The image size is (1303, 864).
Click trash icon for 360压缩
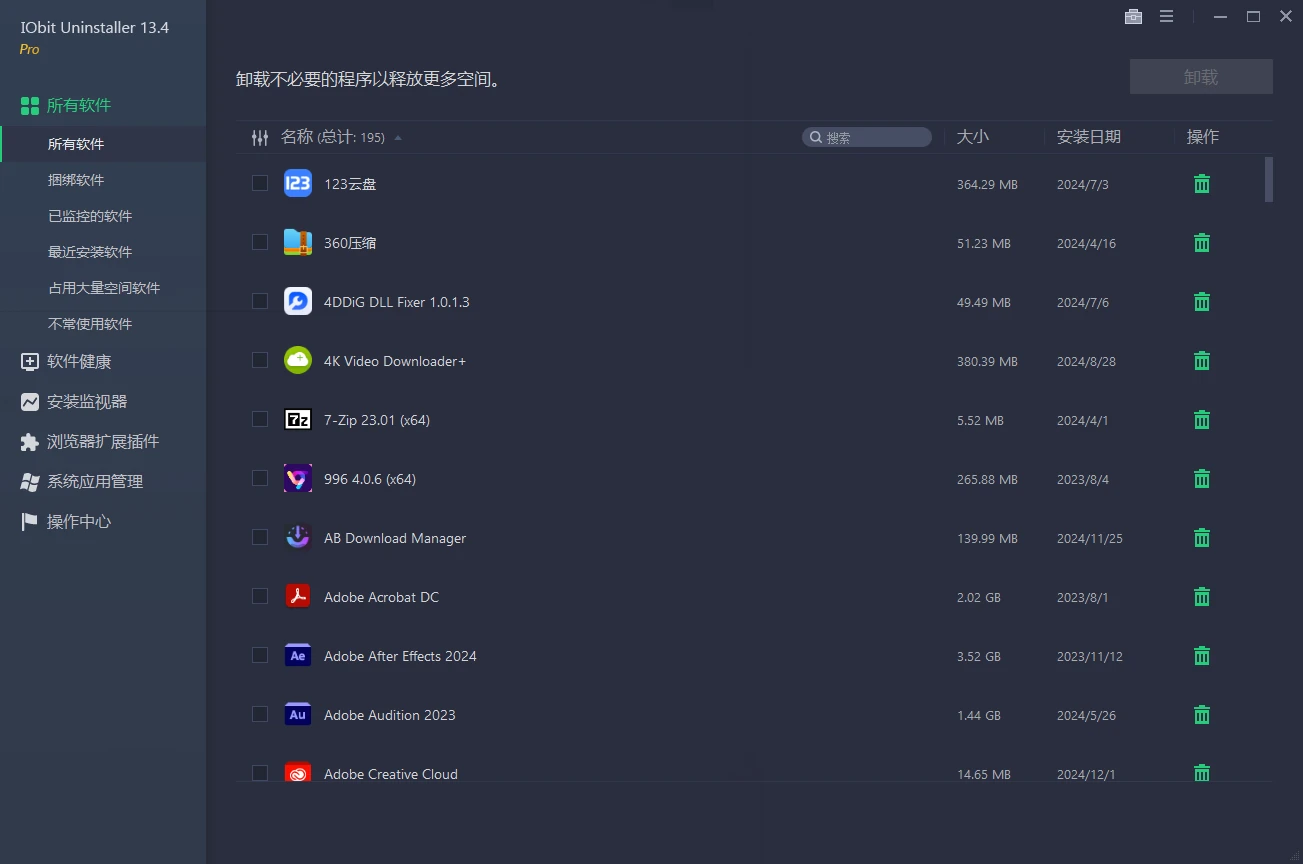tap(1202, 243)
